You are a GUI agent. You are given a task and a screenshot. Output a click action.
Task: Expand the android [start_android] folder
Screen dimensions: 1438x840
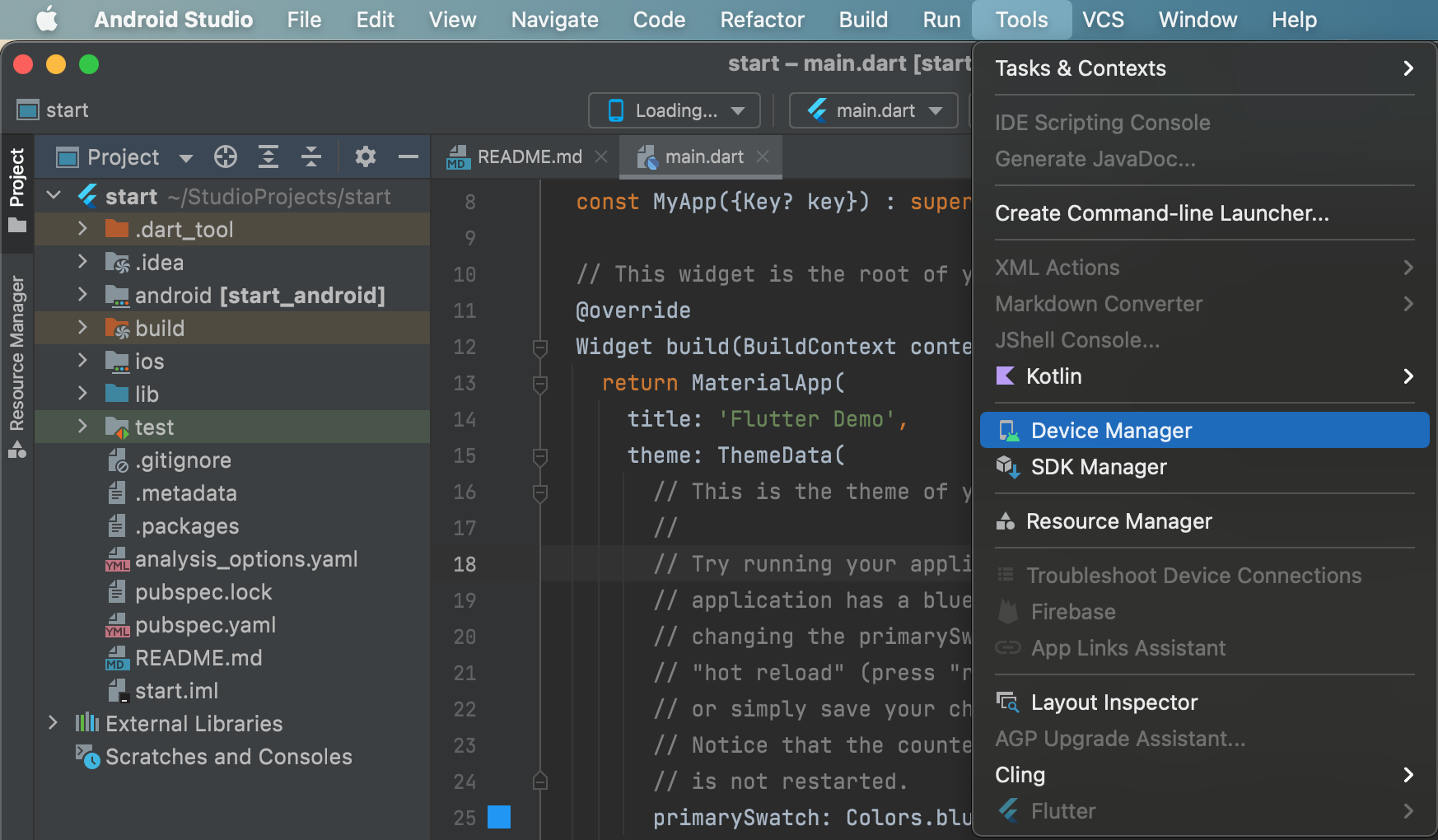point(82,295)
